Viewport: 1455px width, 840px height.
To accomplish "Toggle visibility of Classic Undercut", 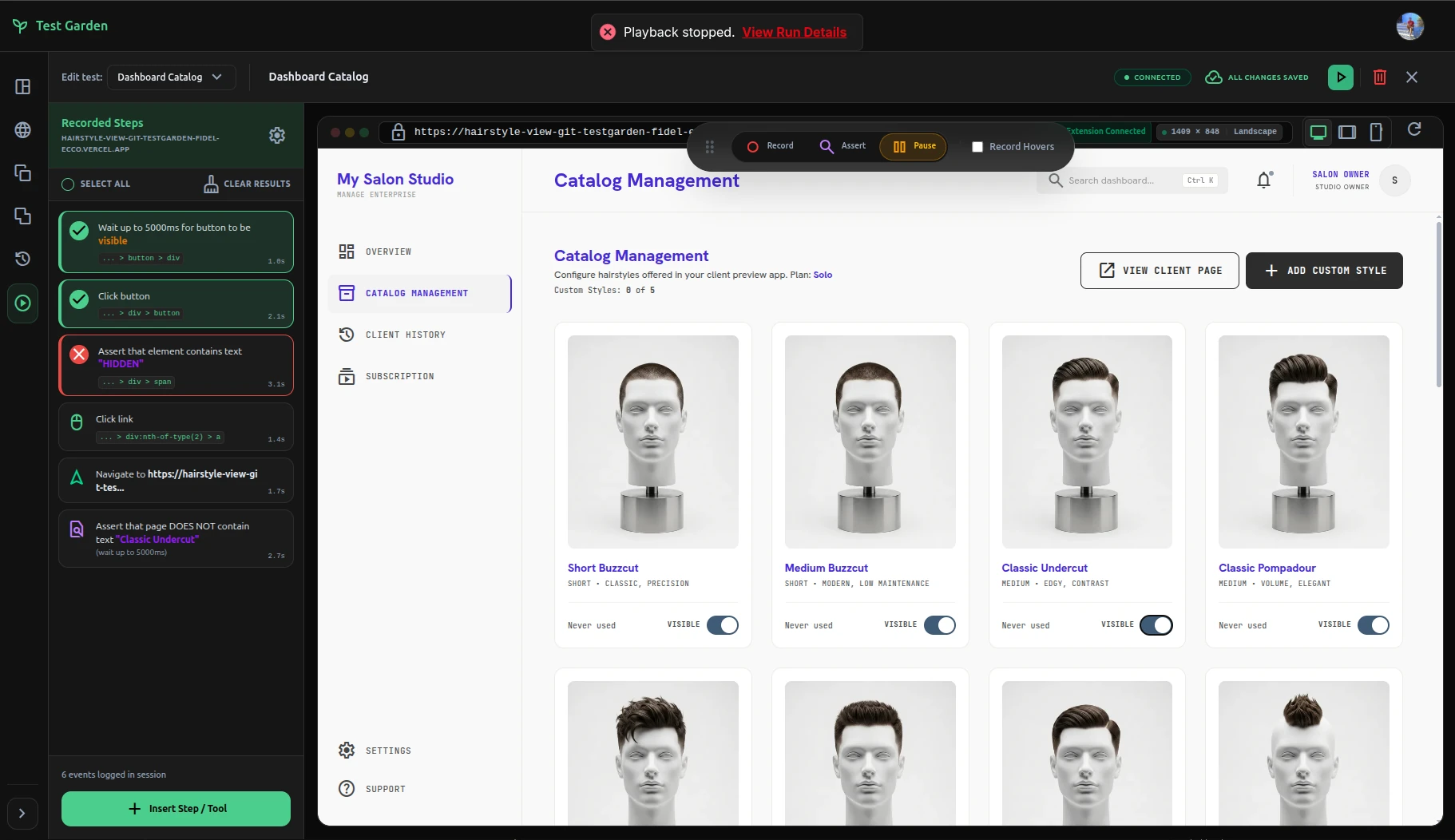I will point(1156,625).
